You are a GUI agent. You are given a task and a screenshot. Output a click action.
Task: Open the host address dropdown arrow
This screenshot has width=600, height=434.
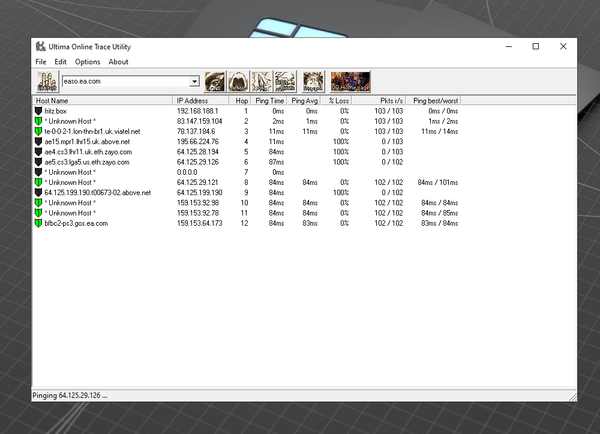click(x=194, y=81)
